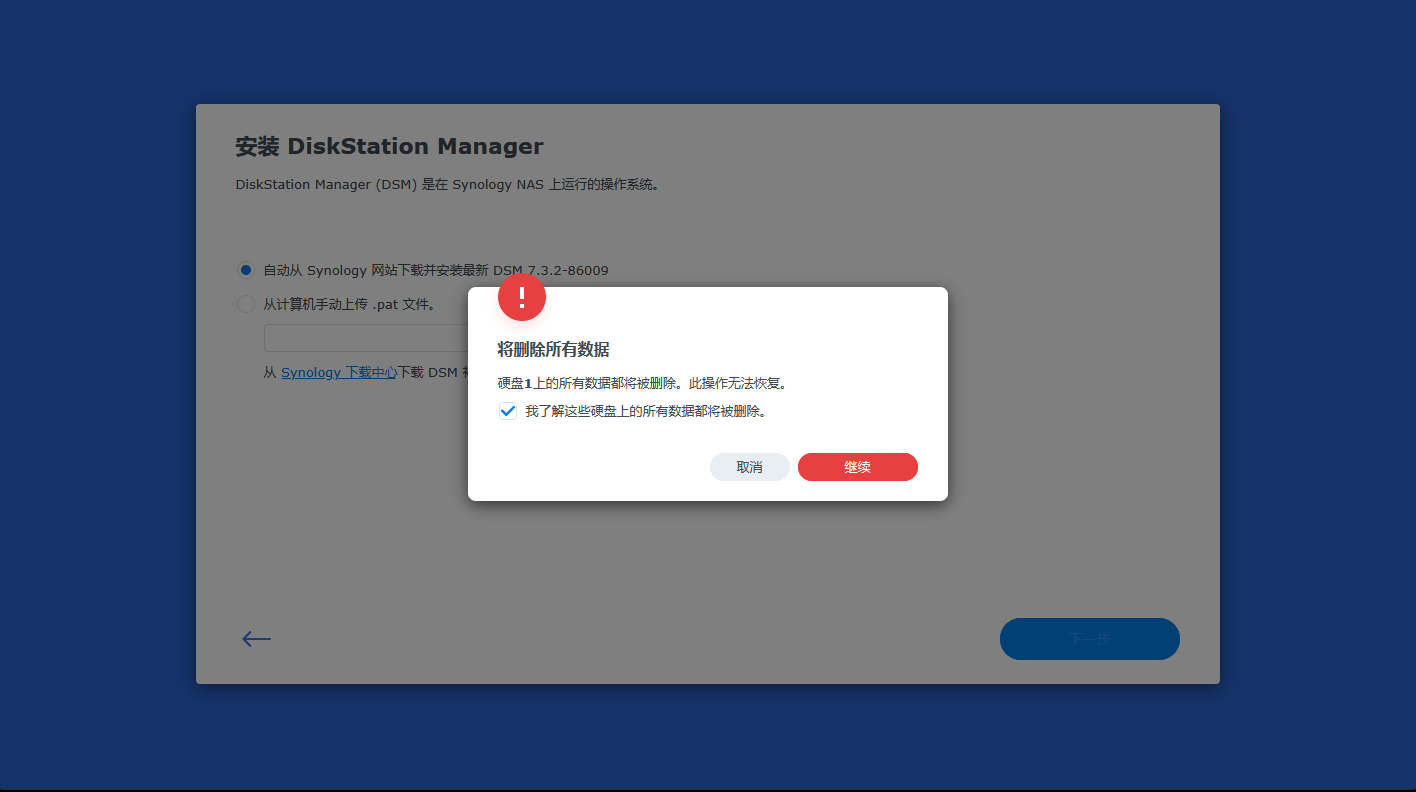Click the blue 下一步 button
This screenshot has height=792, width=1416.
[1090, 639]
